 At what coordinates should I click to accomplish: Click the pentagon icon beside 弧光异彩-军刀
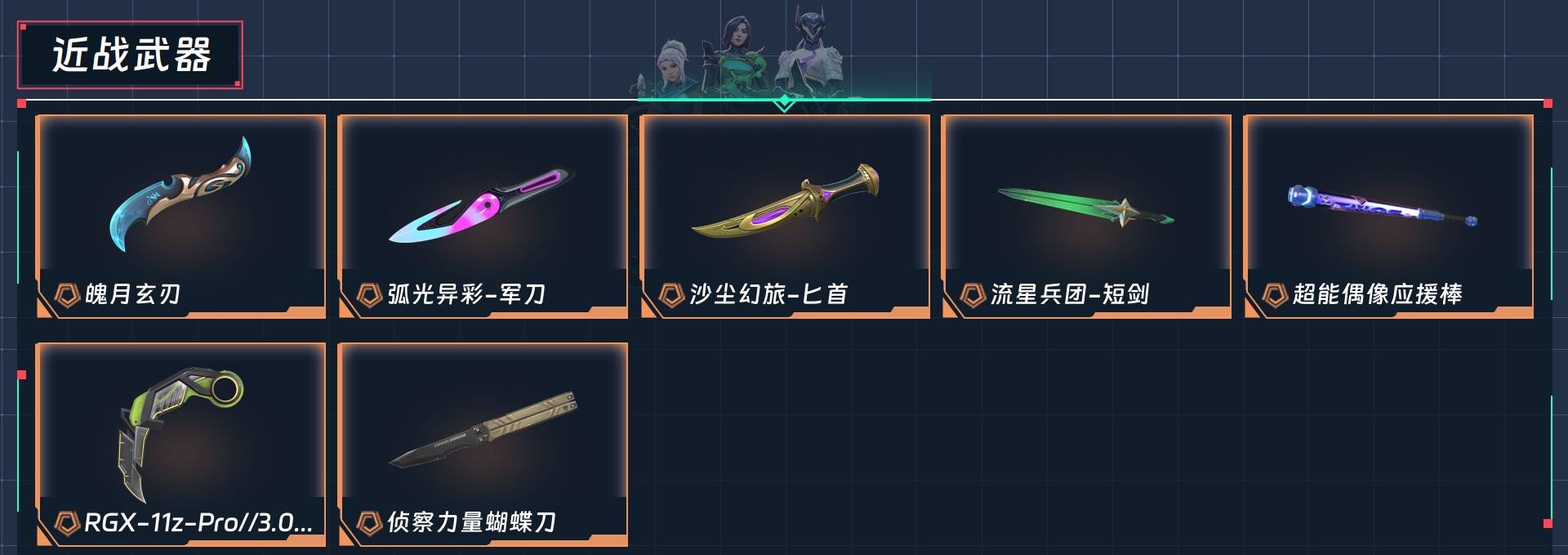click(x=369, y=294)
